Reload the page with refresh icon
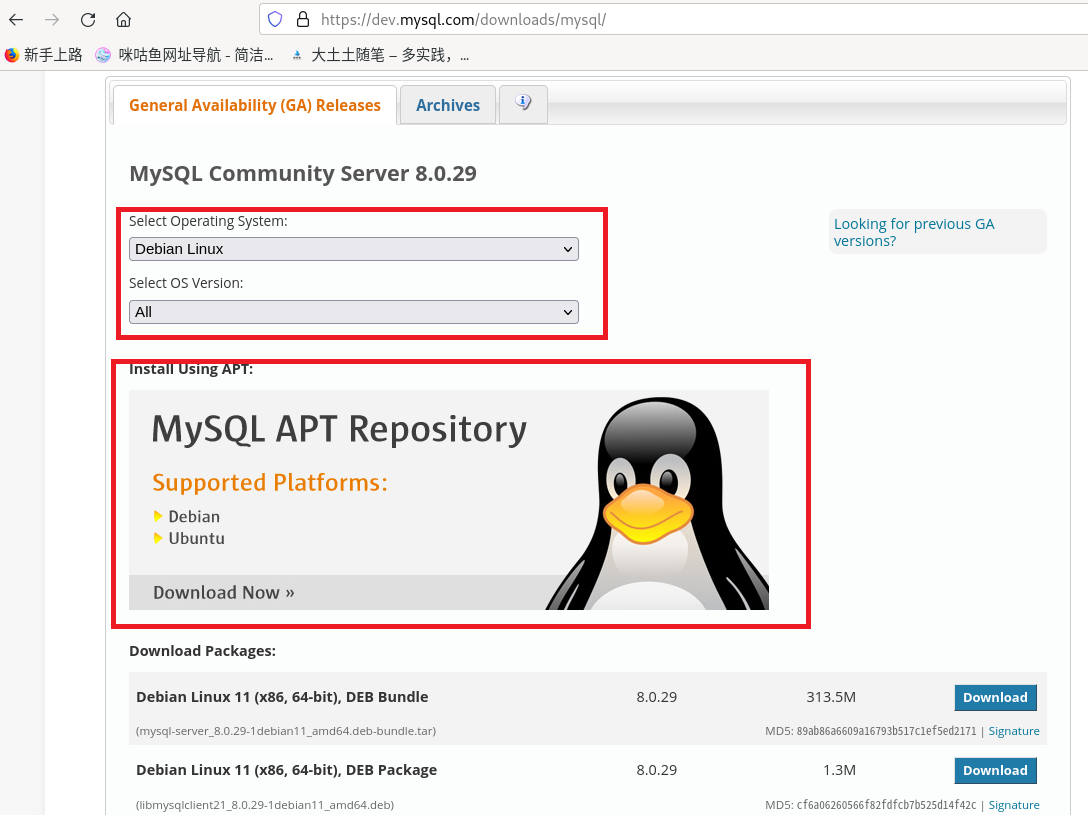The height and width of the screenshot is (815, 1088). point(88,19)
